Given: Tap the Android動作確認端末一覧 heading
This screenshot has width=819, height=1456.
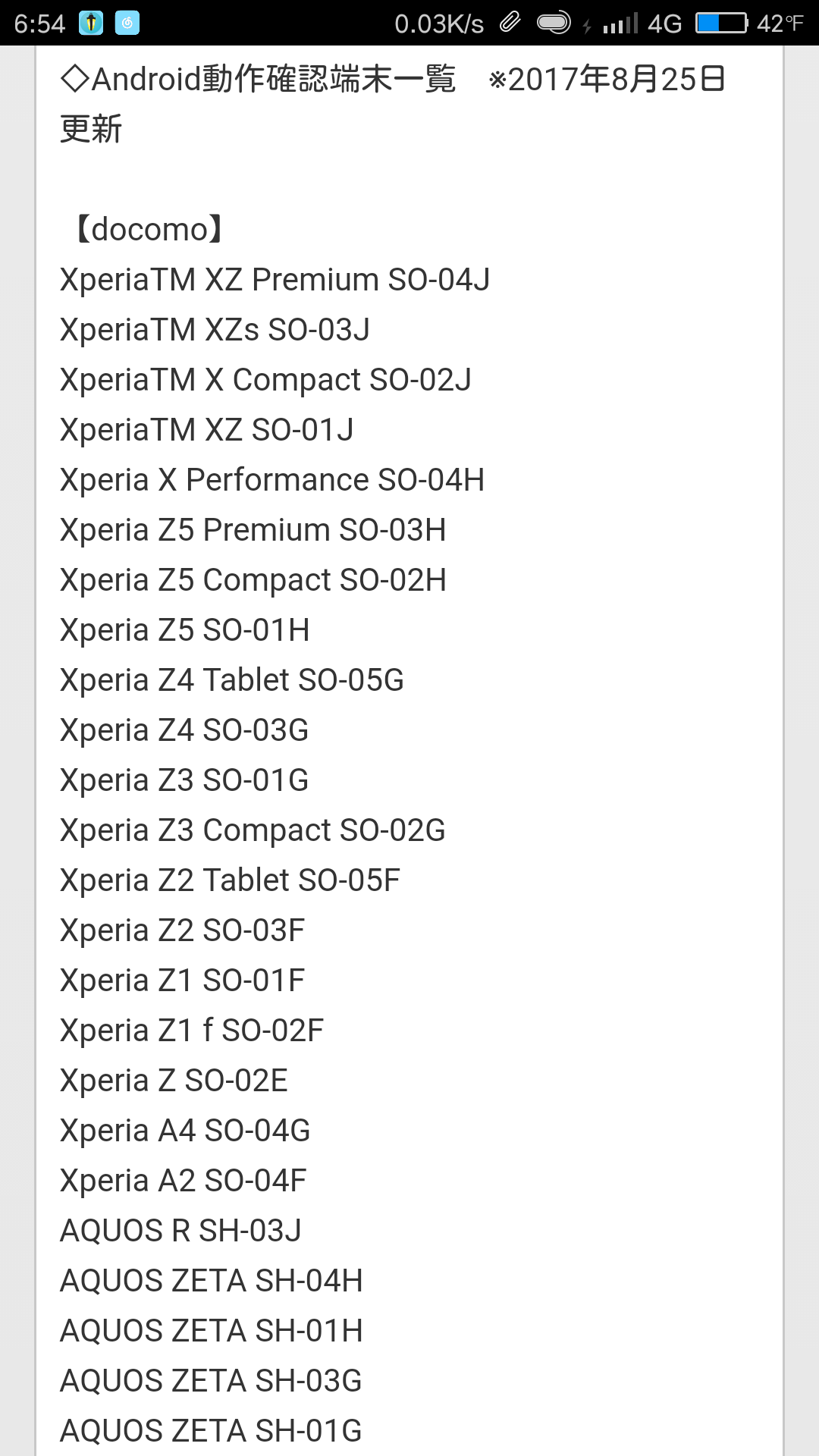Looking at the screenshot, I should 259,79.
